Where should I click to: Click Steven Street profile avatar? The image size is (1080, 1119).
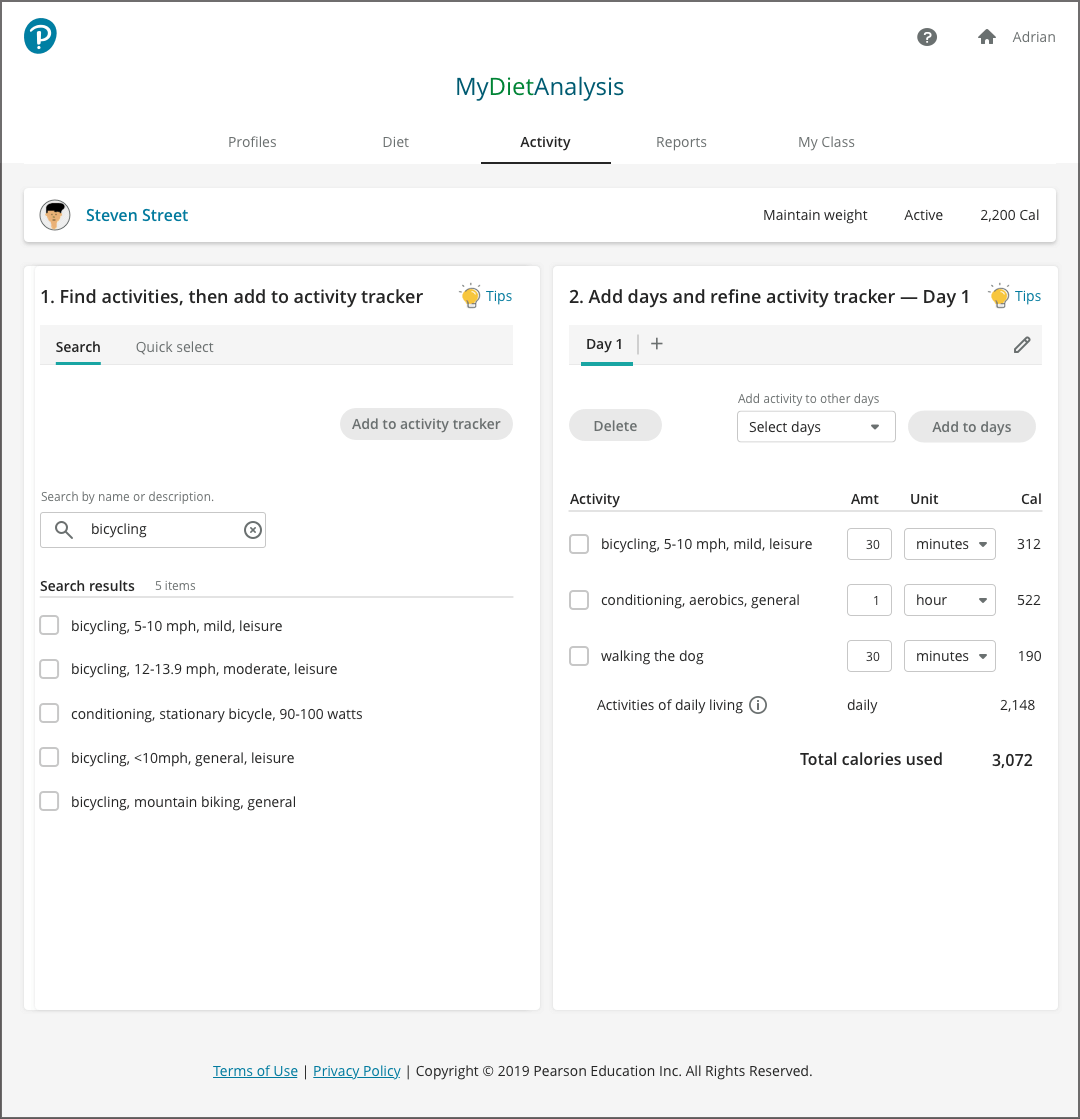(55, 215)
